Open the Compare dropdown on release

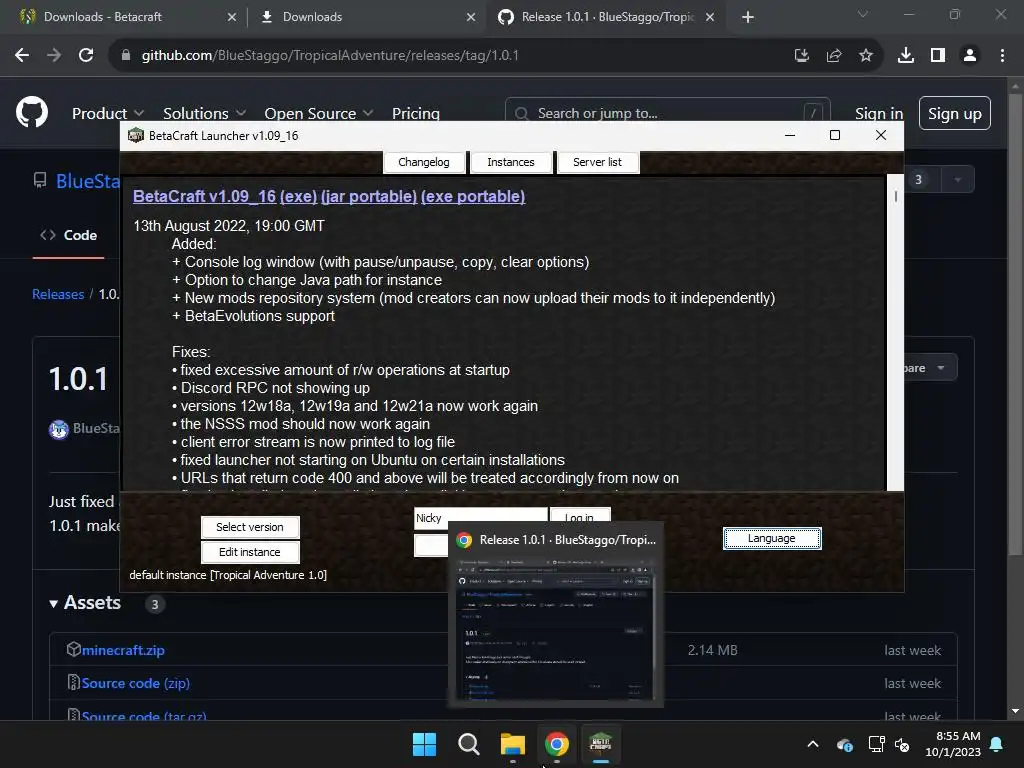click(x=930, y=368)
